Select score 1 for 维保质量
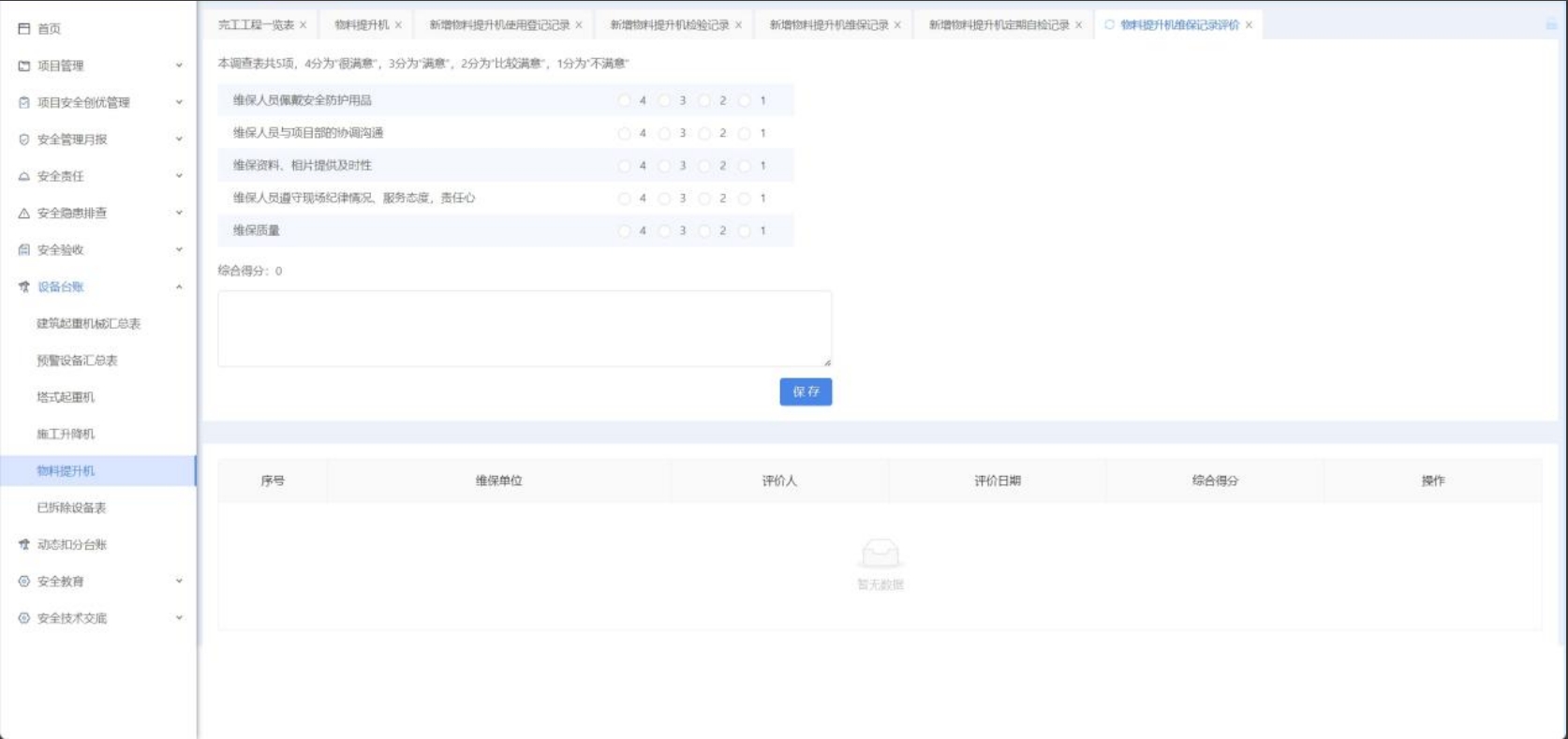 click(x=745, y=230)
